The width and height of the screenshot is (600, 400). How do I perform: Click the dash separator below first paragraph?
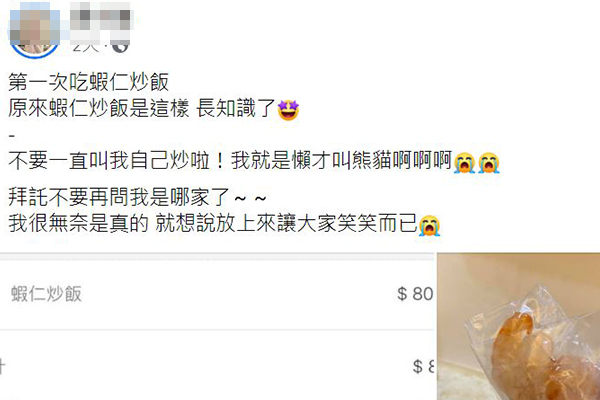pos(12,136)
